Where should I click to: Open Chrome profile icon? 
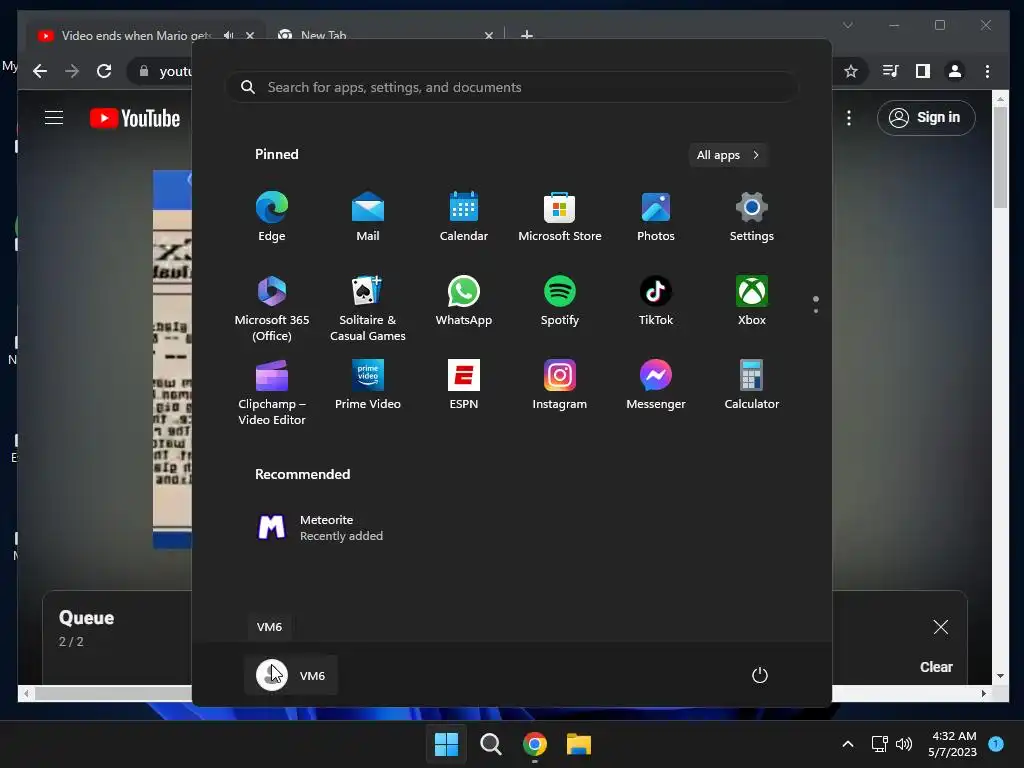pos(955,71)
